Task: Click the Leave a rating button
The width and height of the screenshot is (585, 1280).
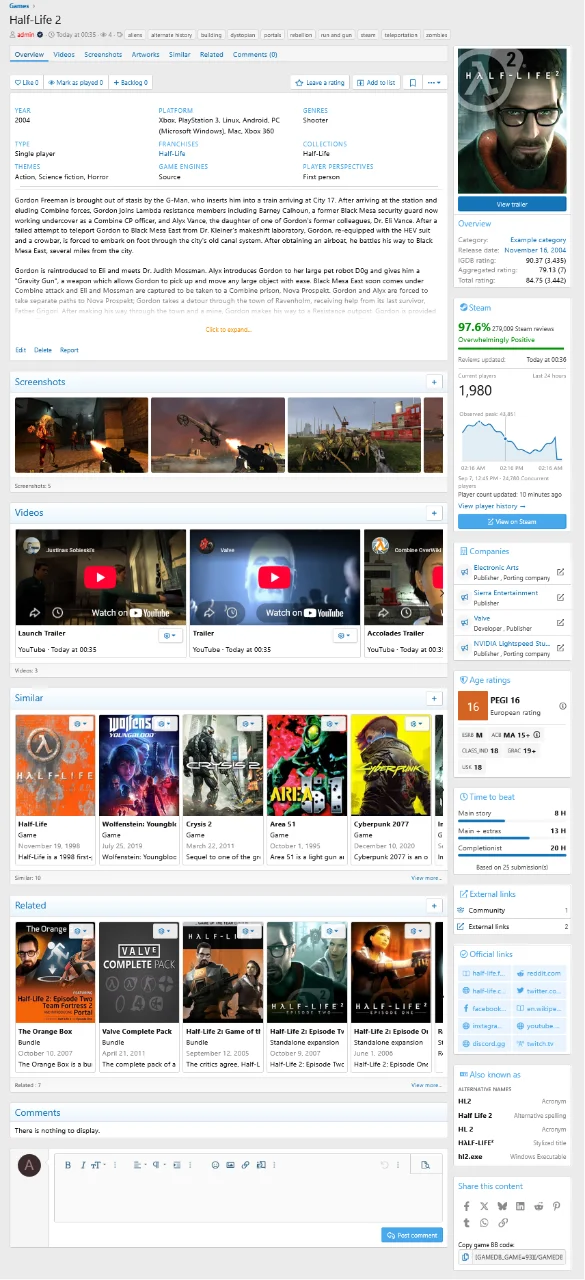Action: 321,83
